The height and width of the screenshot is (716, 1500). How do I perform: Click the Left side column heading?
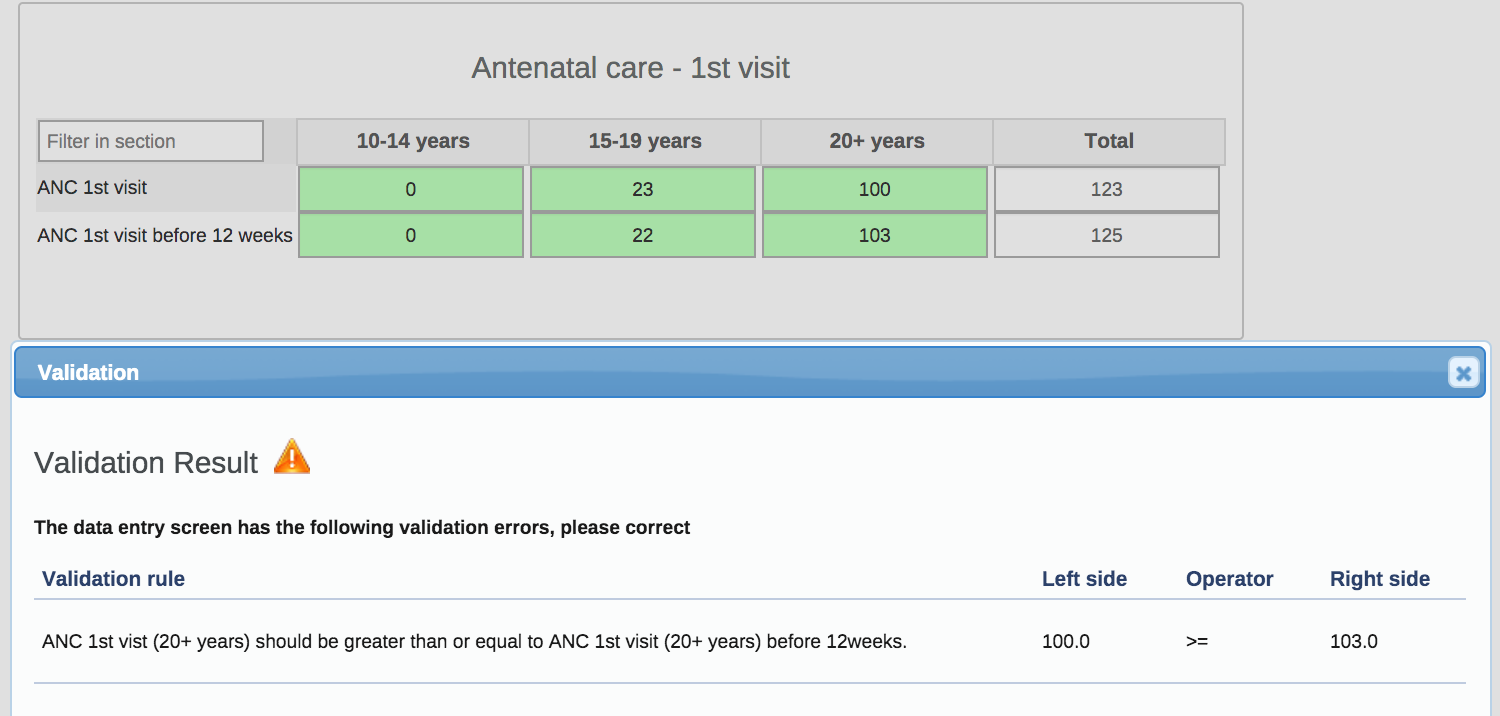1084,579
